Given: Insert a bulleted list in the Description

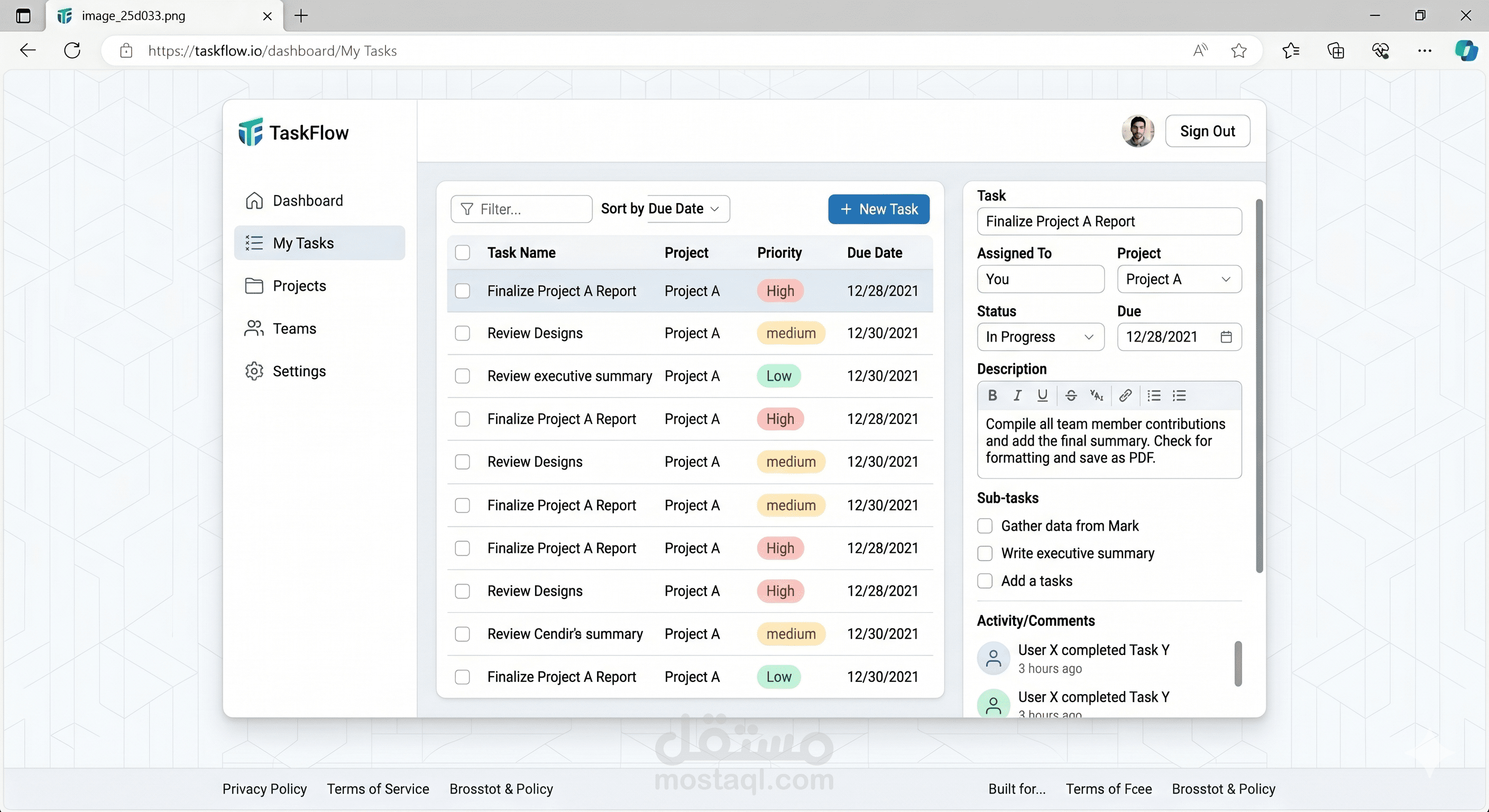Looking at the screenshot, I should click(1154, 395).
